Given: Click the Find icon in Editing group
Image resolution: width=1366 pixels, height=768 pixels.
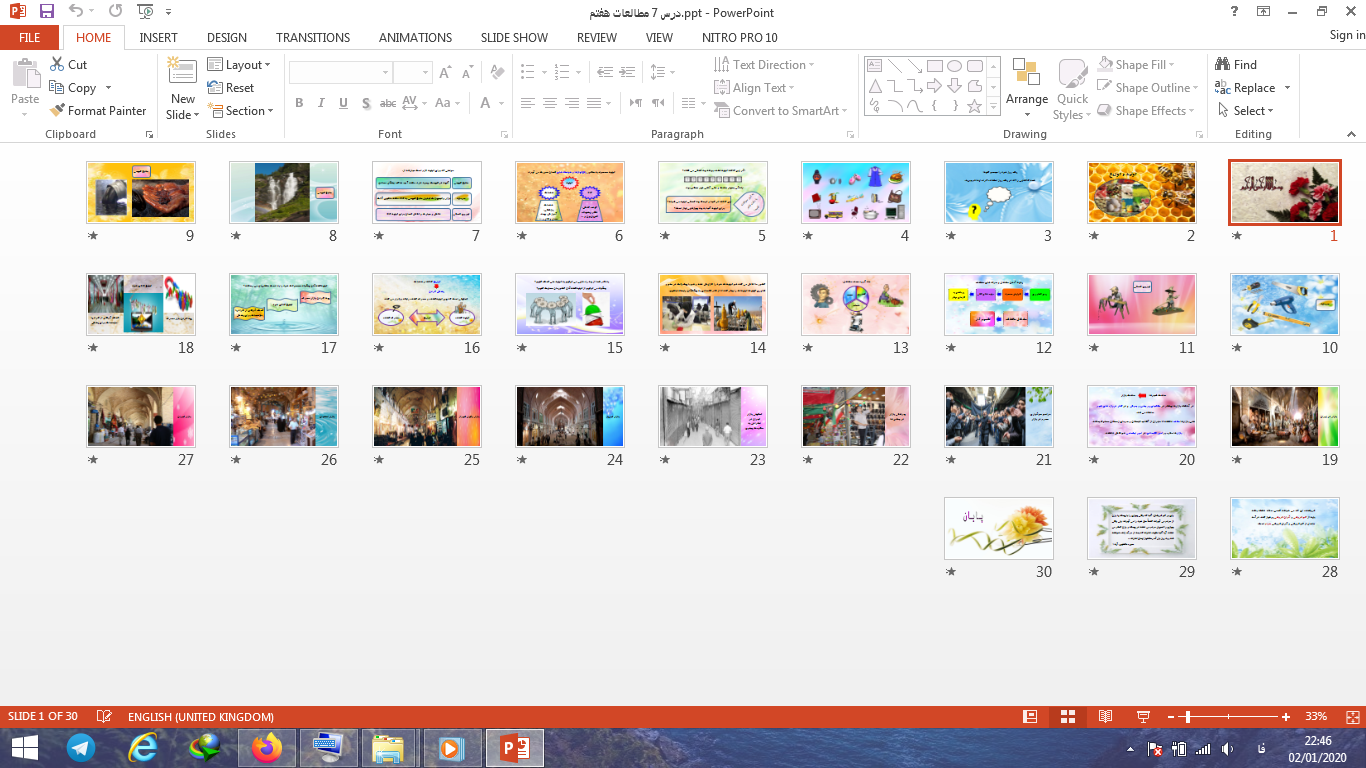Looking at the screenshot, I should tap(1236, 64).
